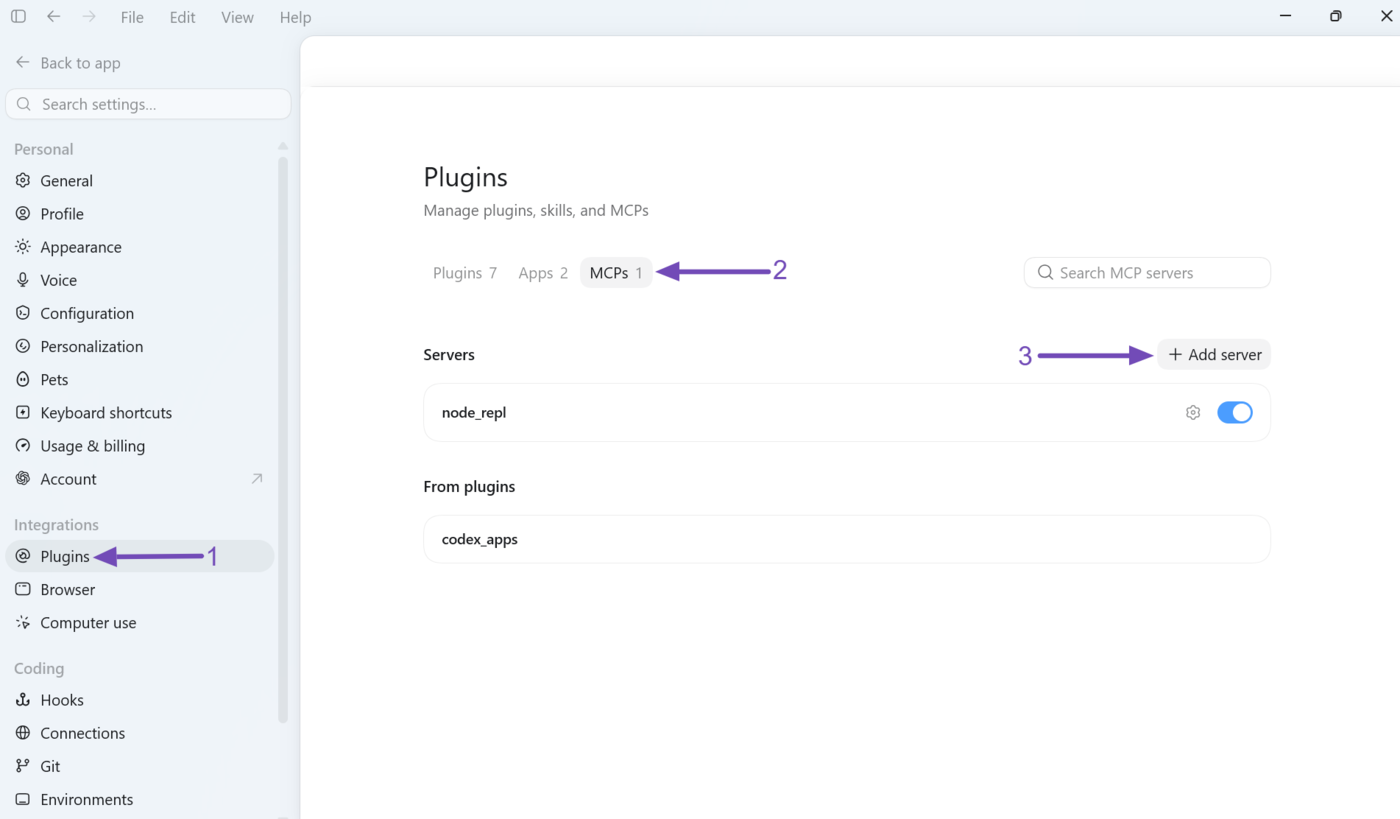
Task: Open Git settings under Coding
Action: click(140, 766)
